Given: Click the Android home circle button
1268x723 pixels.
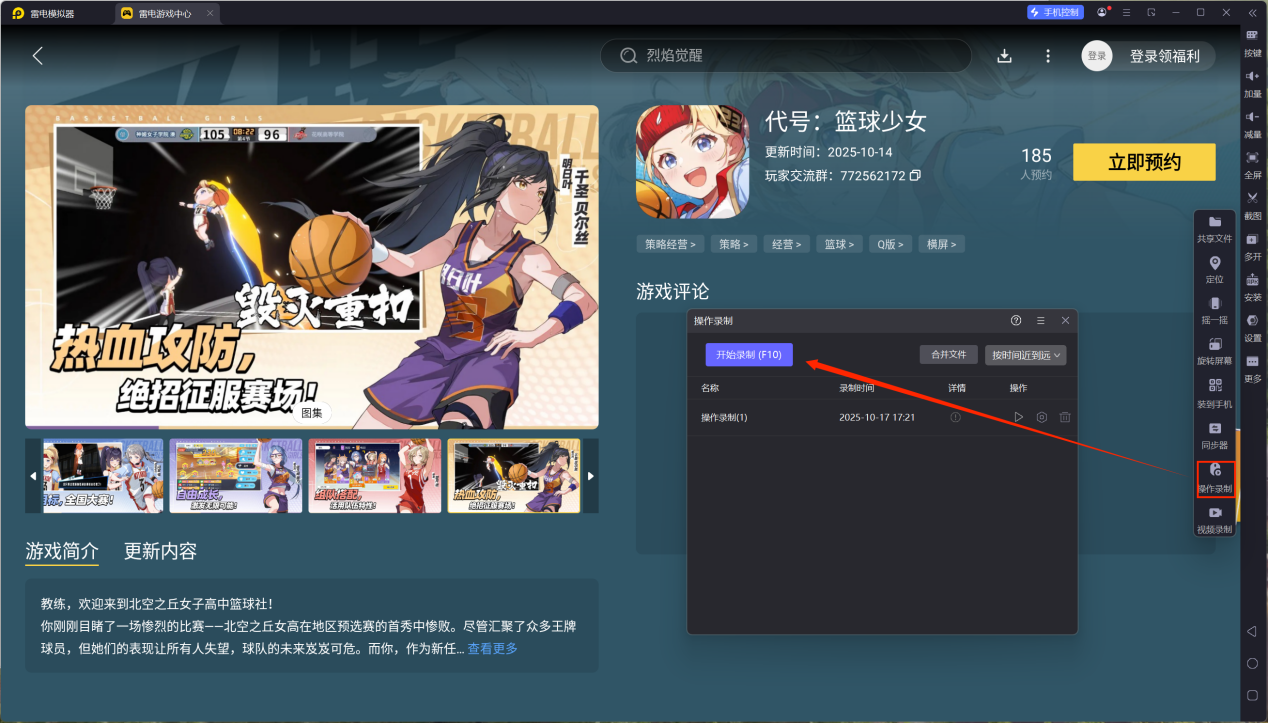Looking at the screenshot, I should click(x=1252, y=664).
